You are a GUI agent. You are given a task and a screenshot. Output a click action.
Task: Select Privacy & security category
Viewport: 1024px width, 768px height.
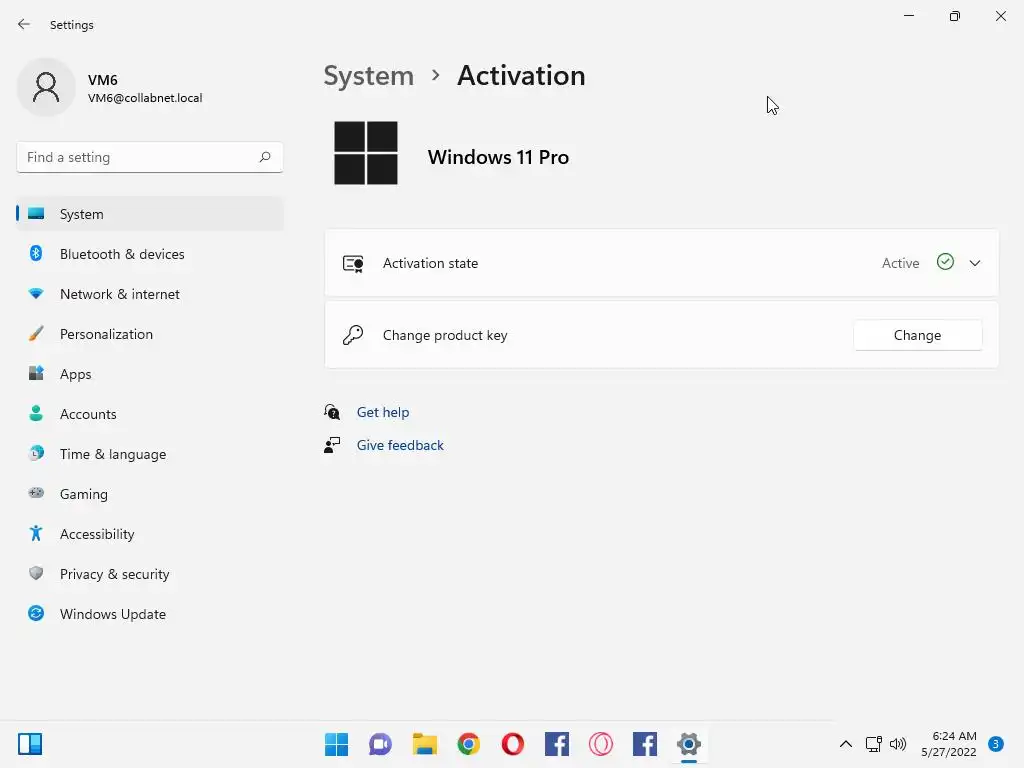click(x=114, y=574)
